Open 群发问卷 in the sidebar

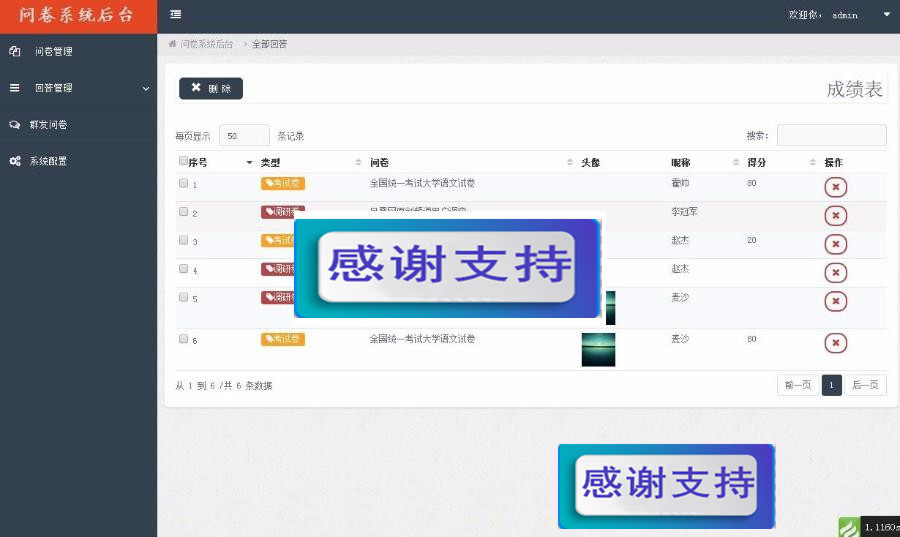point(48,125)
